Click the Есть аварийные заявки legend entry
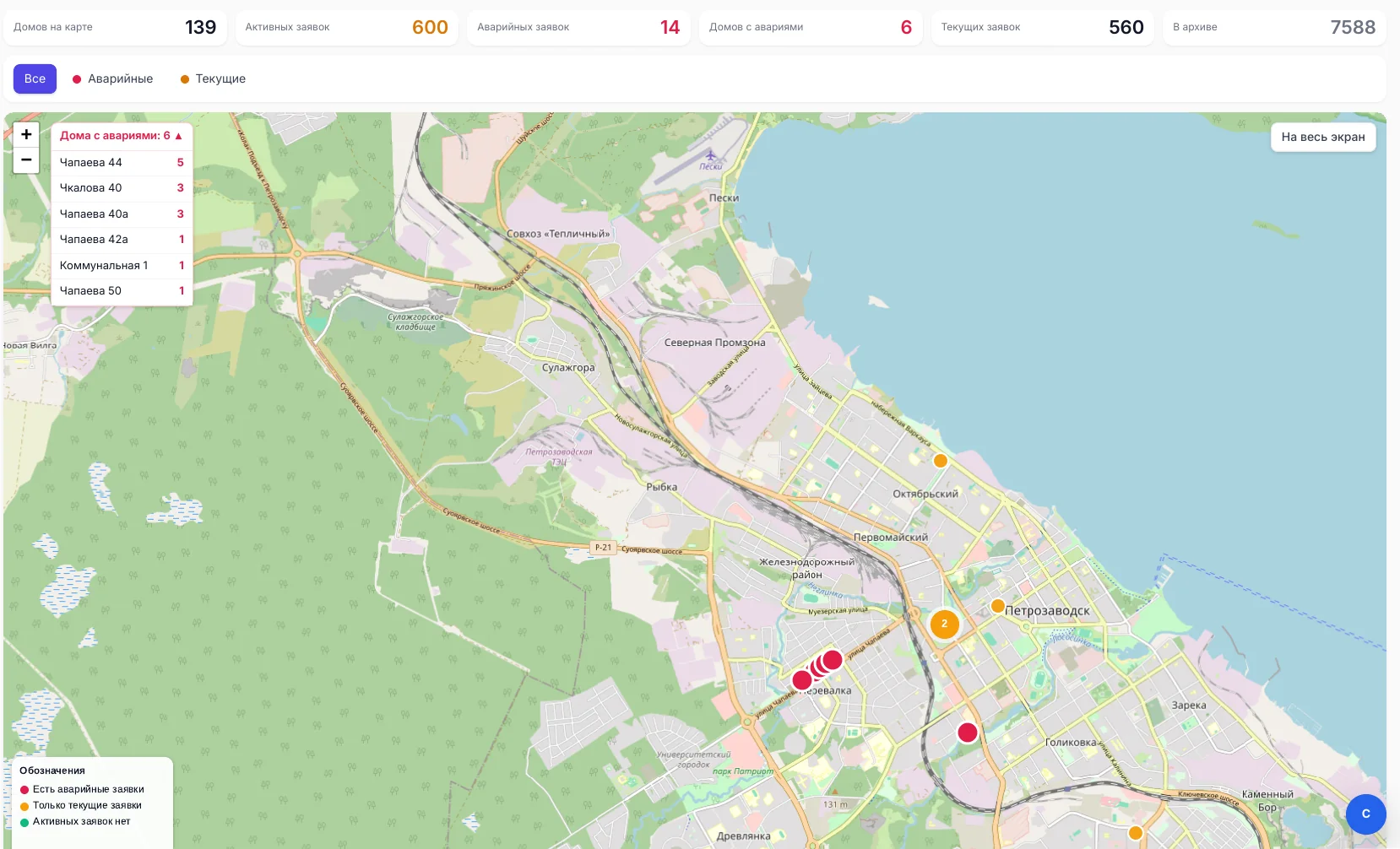1400x849 pixels. click(x=82, y=790)
